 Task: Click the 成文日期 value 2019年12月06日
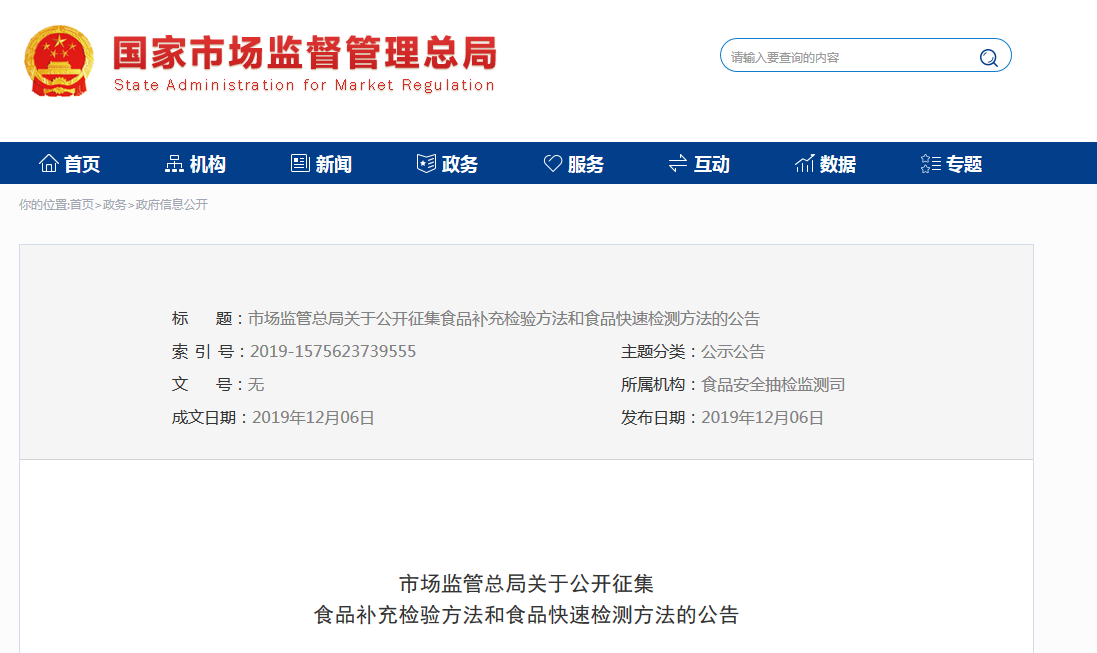tap(313, 418)
